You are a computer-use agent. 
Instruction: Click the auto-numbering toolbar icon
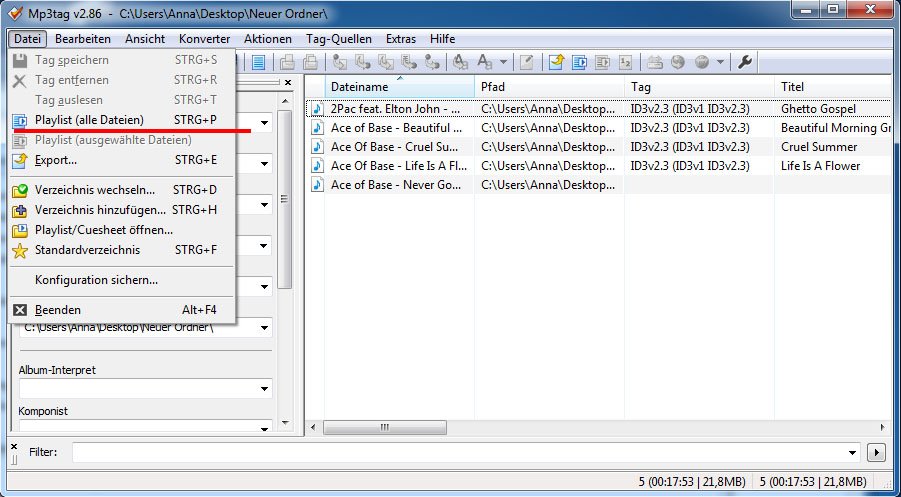[x=624, y=62]
